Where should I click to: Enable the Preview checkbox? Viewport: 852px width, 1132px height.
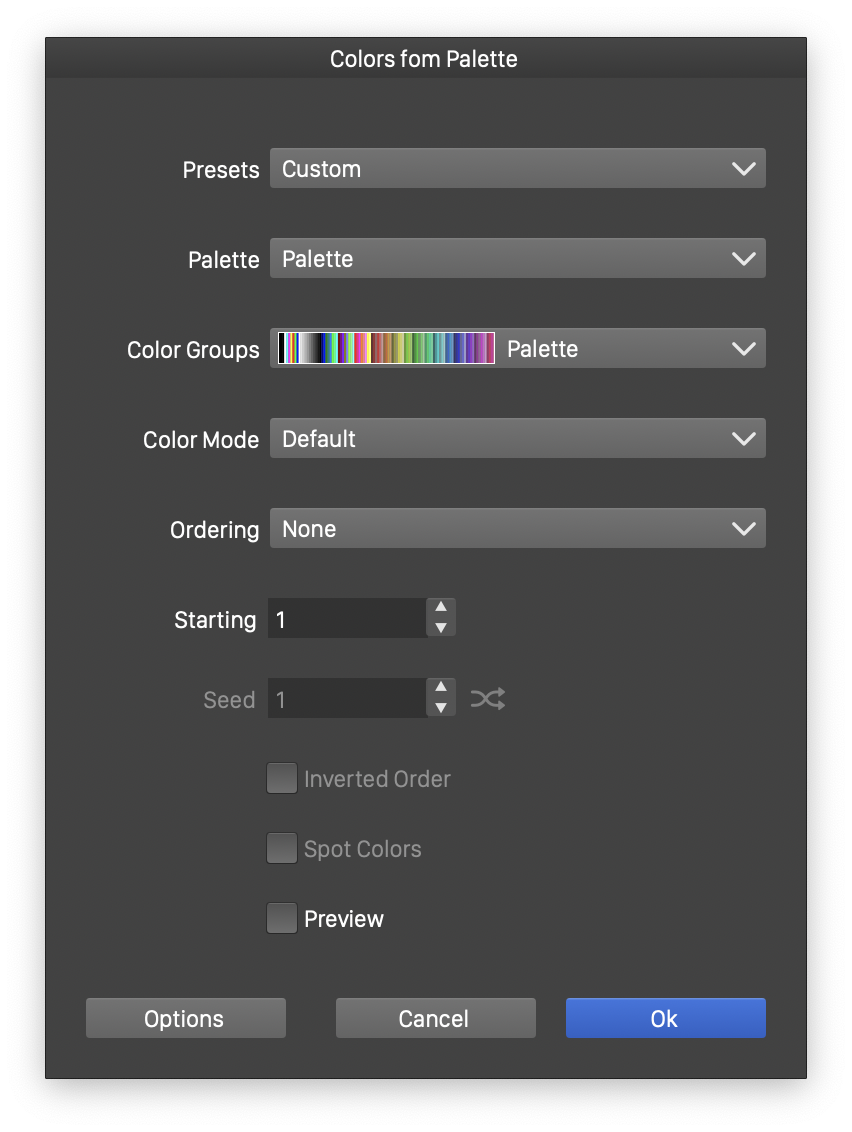click(282, 918)
